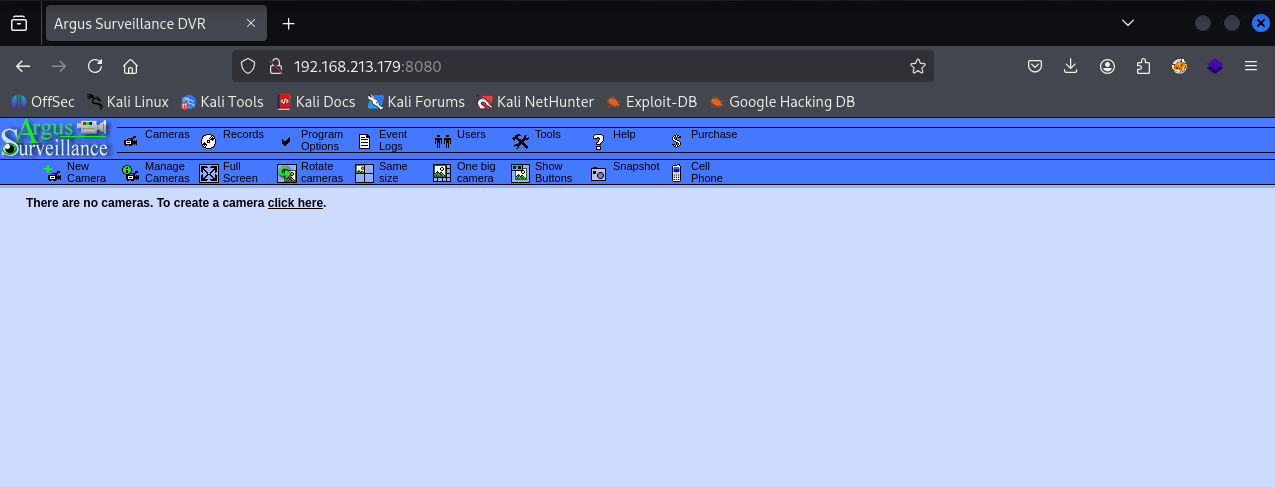The height and width of the screenshot is (487, 1275).
Task: Click the 'click here' create camera link
Action: point(295,203)
